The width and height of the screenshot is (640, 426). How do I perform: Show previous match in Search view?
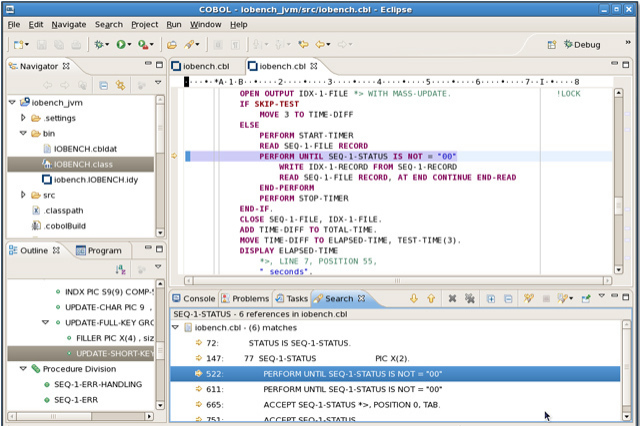pyautogui.click(x=431, y=299)
